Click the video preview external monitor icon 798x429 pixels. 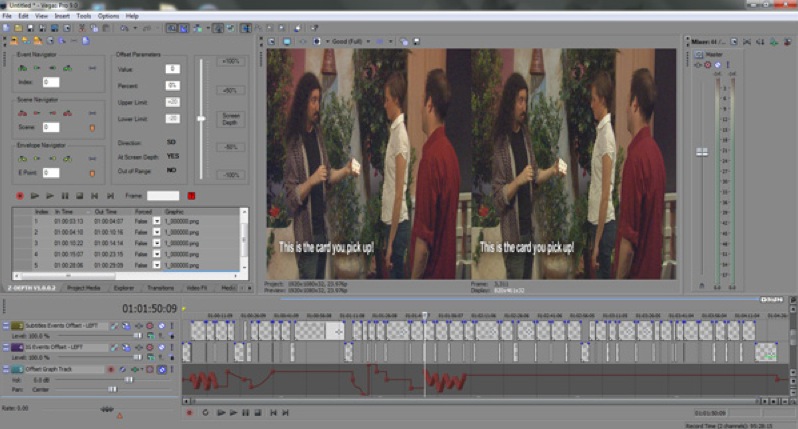click(x=287, y=41)
